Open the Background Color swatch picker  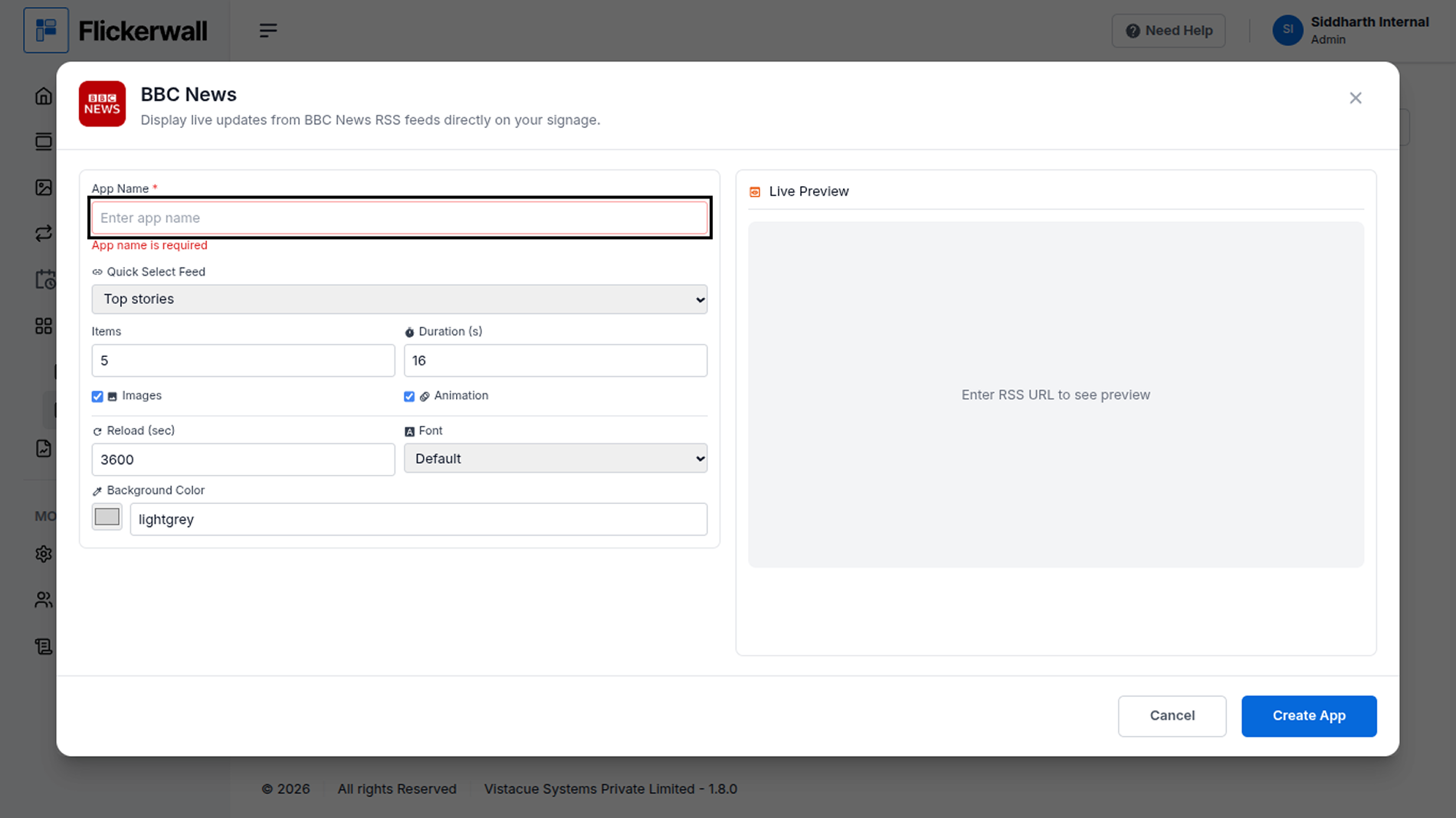click(107, 517)
